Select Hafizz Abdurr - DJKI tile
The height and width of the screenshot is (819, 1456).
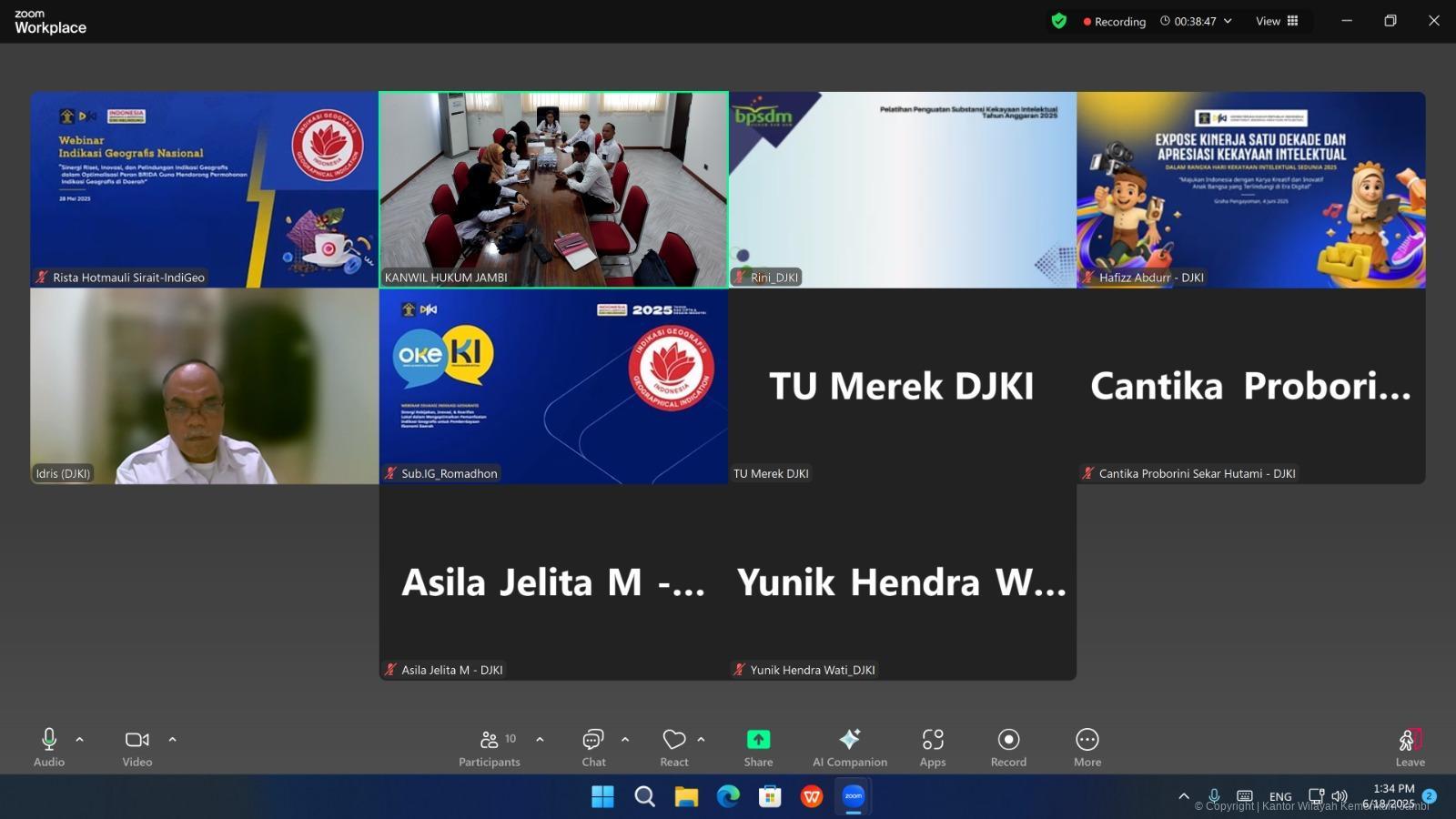coord(1251,189)
